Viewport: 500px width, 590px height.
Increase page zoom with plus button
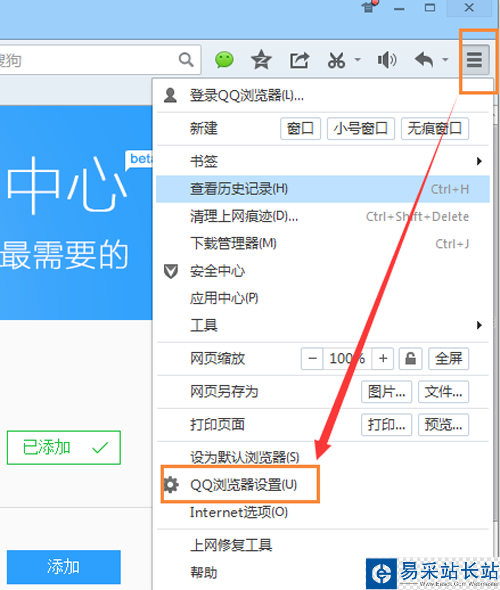click(383, 358)
